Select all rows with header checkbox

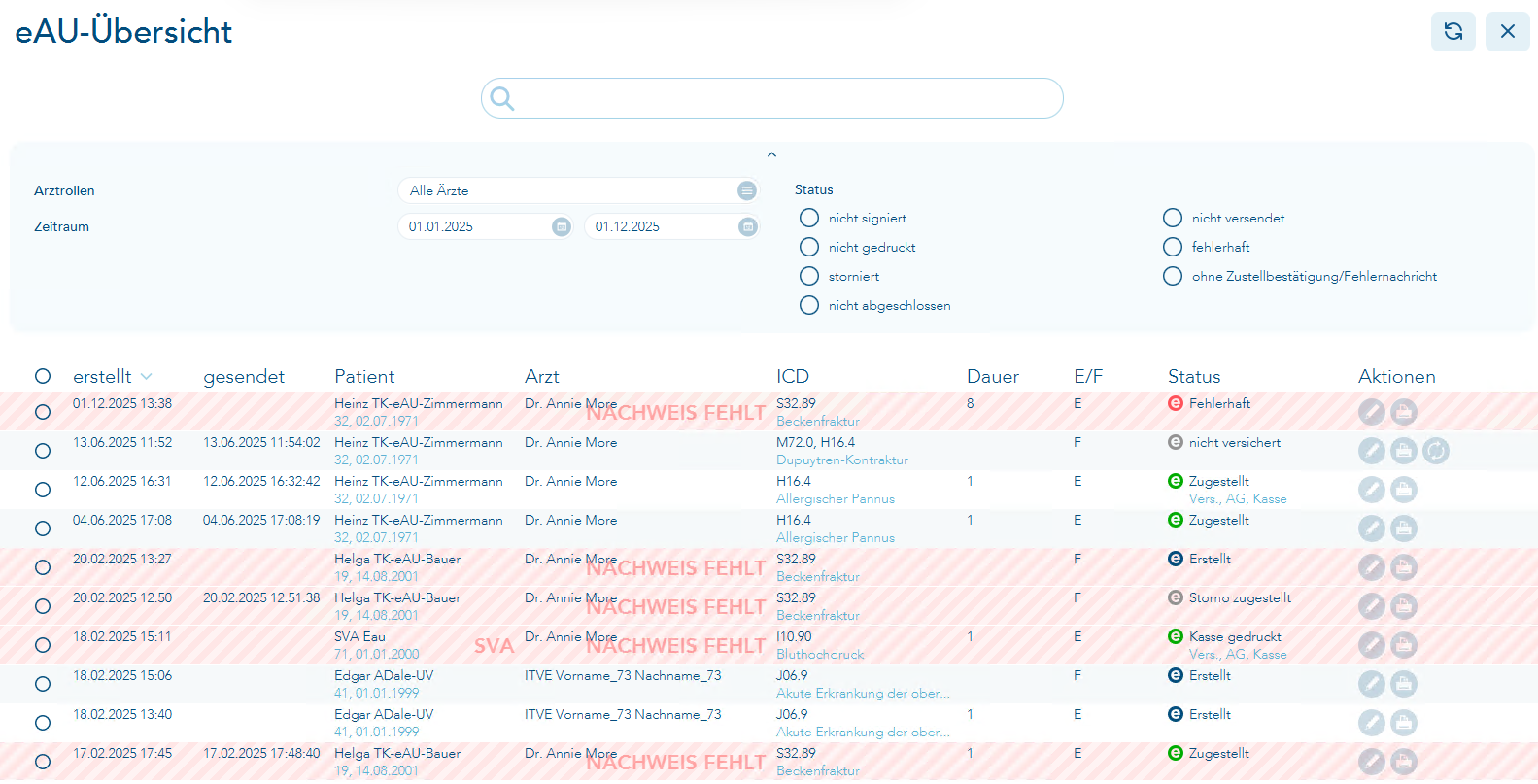point(43,376)
